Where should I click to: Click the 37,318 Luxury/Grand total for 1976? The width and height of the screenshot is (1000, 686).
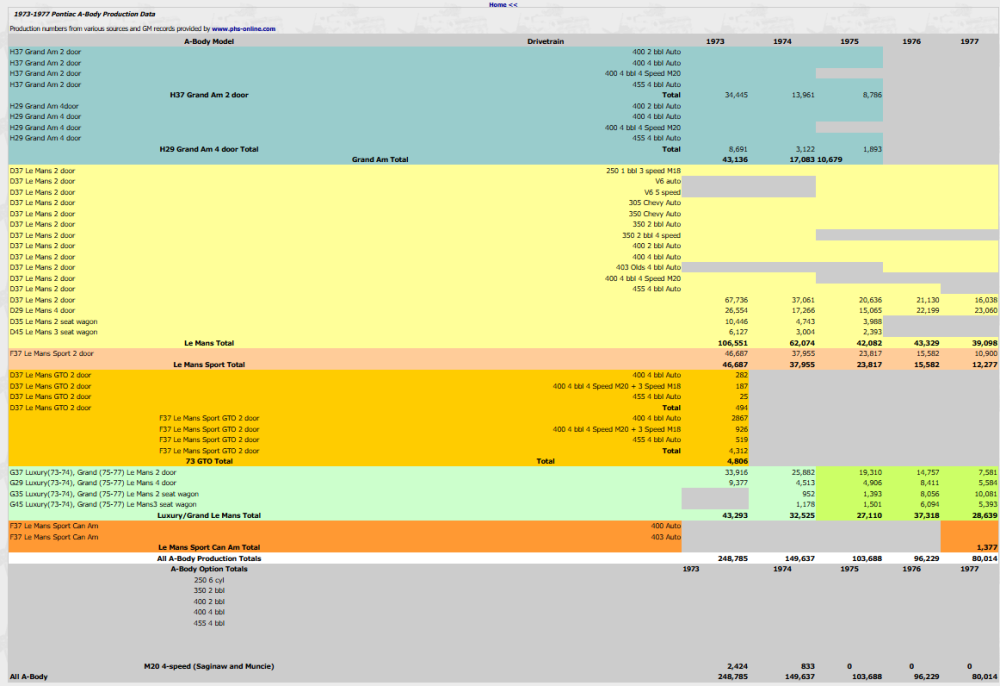(927, 515)
